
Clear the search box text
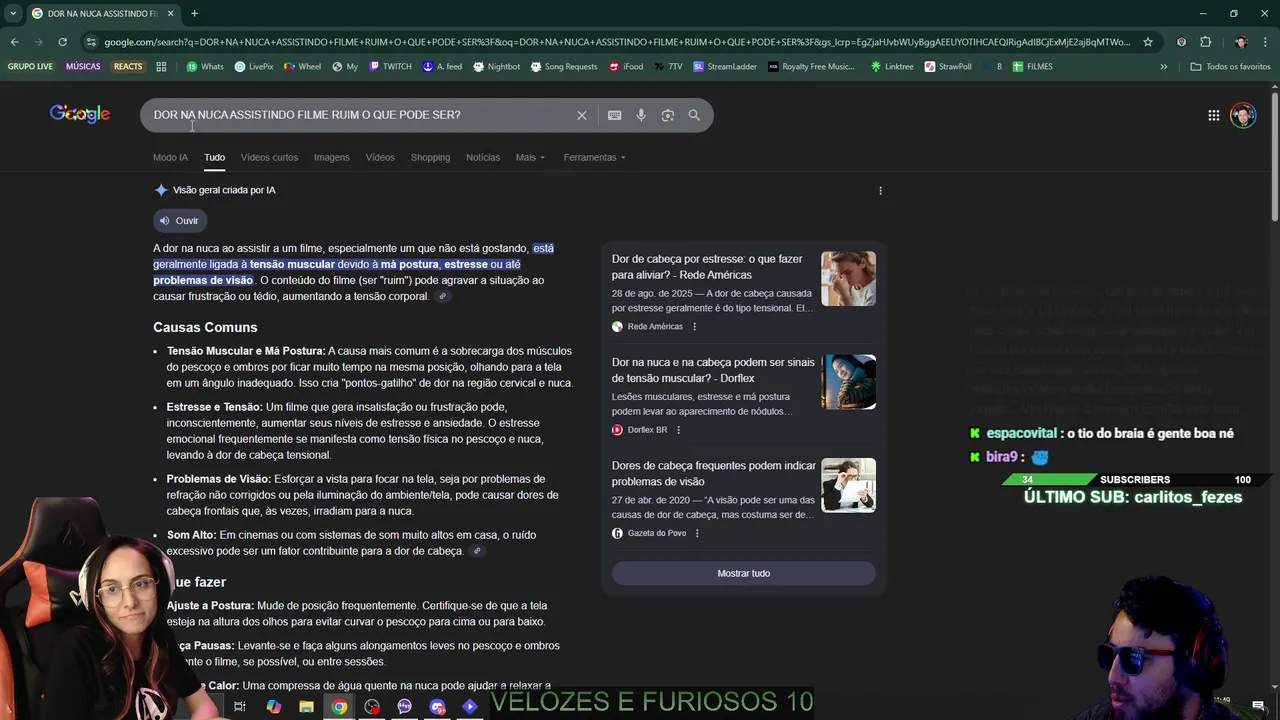[582, 115]
